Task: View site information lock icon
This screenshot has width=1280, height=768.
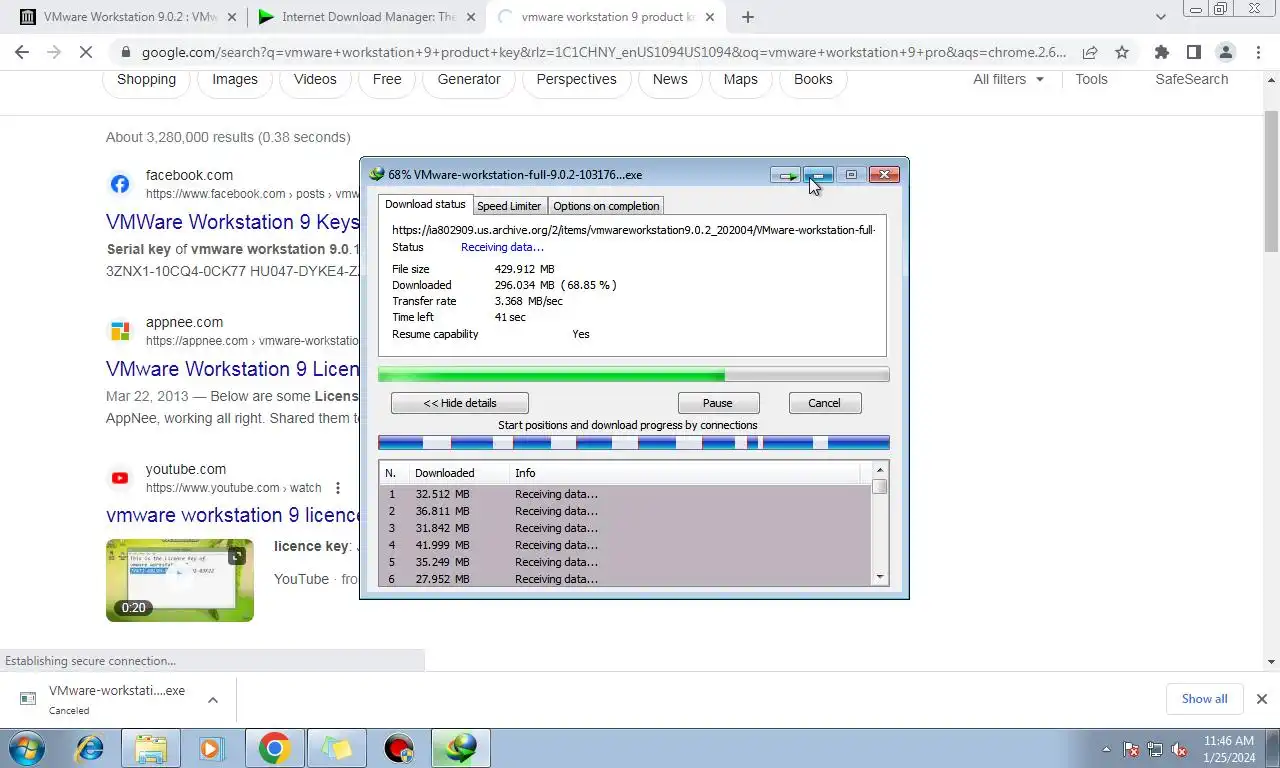Action: 125,53
